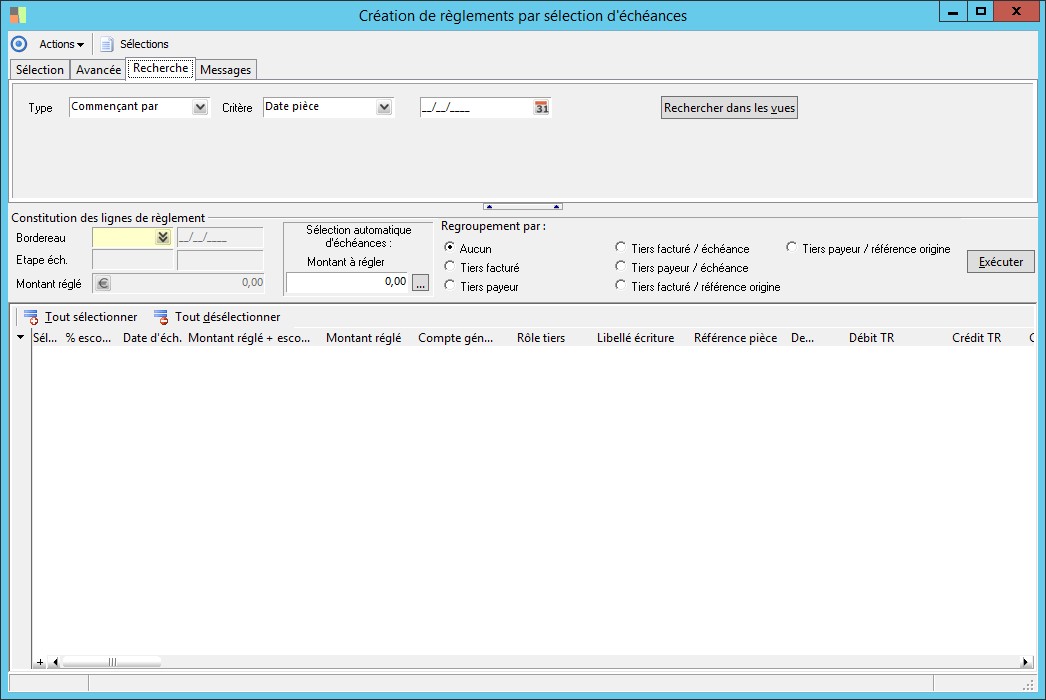Click the blue circular target icon in toolbar
1046x700 pixels.
pyautogui.click(x=19, y=44)
